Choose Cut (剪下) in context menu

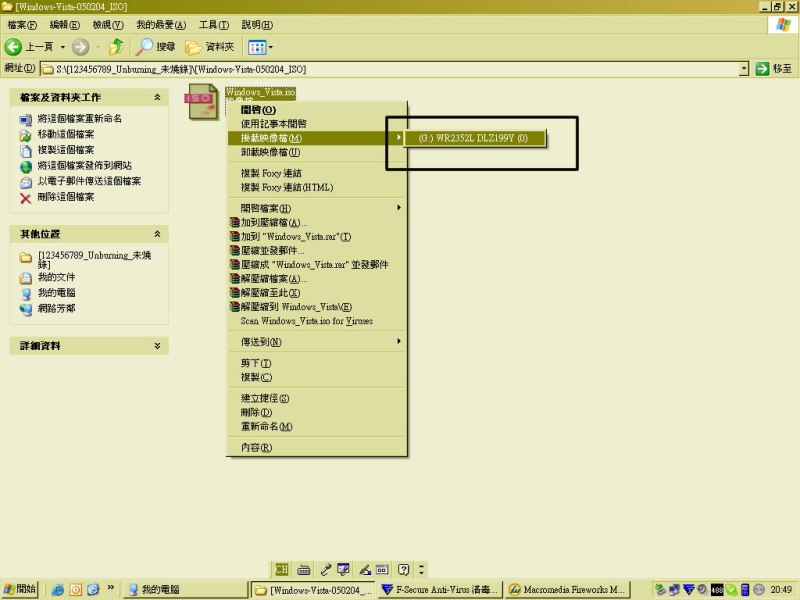pos(316,363)
